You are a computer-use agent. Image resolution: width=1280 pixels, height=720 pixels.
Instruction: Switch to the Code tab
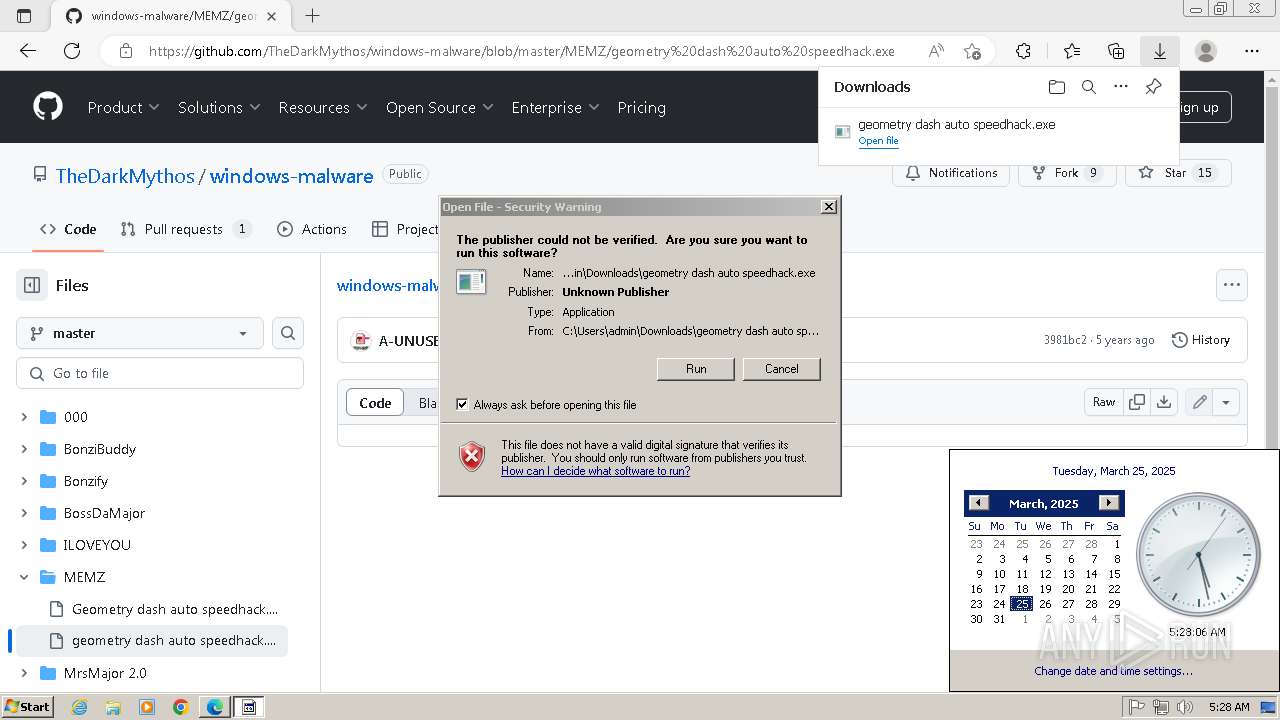[x=68, y=229]
